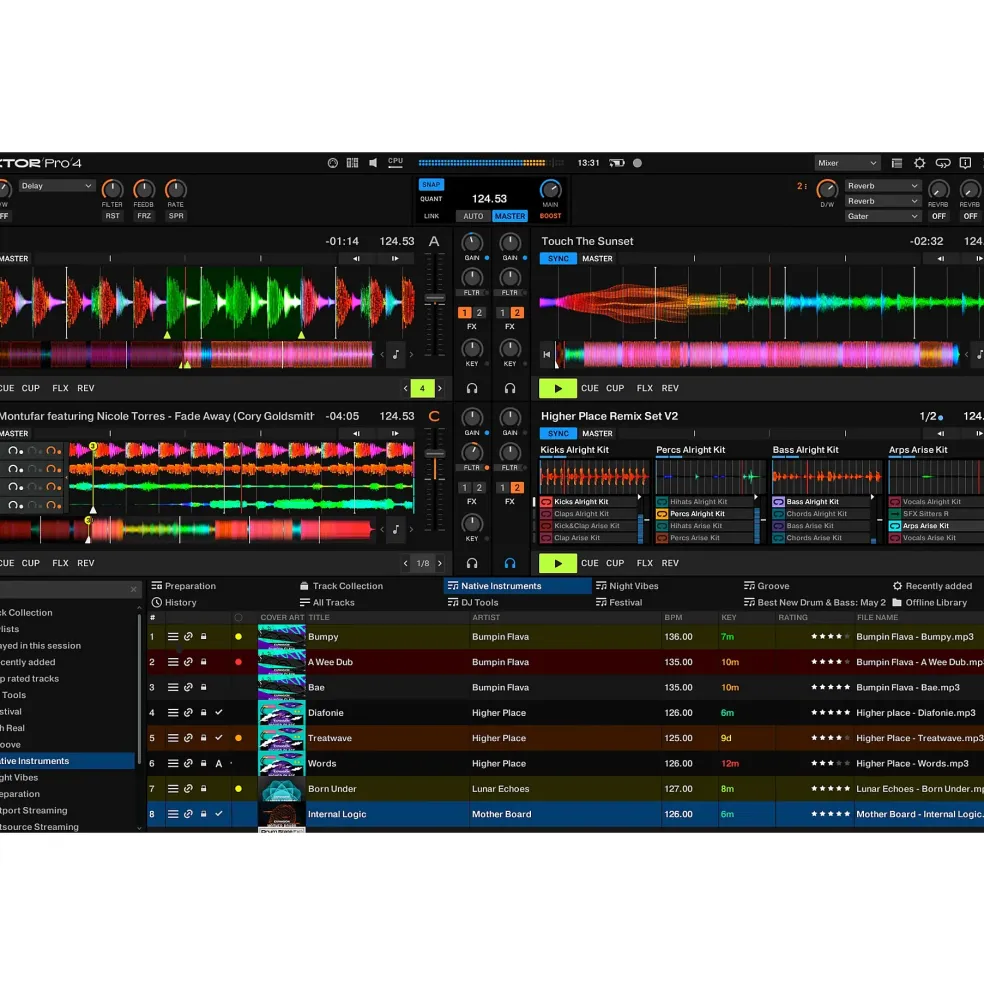Click Deck C beat jump forward arrow
This screenshot has height=985, width=984.
click(x=395, y=433)
